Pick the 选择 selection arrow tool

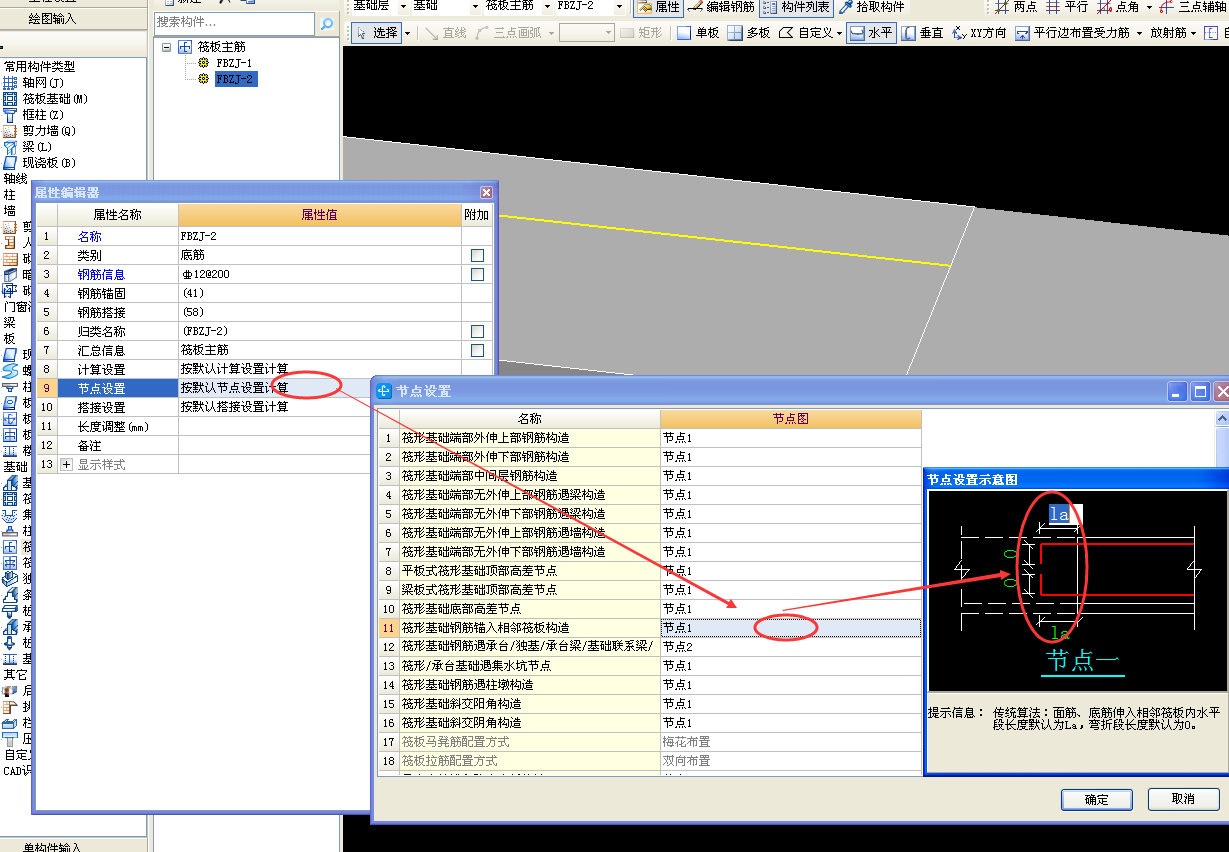click(377, 32)
